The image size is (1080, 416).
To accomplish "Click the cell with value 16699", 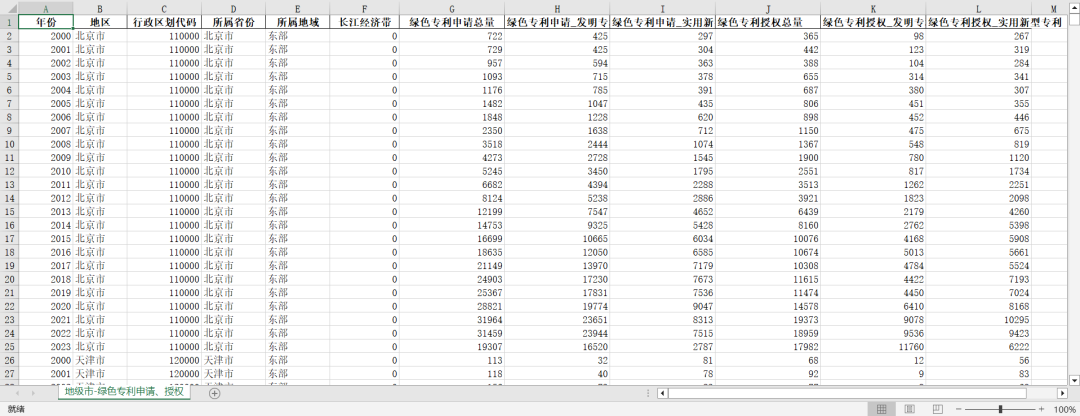I will [x=451, y=238].
